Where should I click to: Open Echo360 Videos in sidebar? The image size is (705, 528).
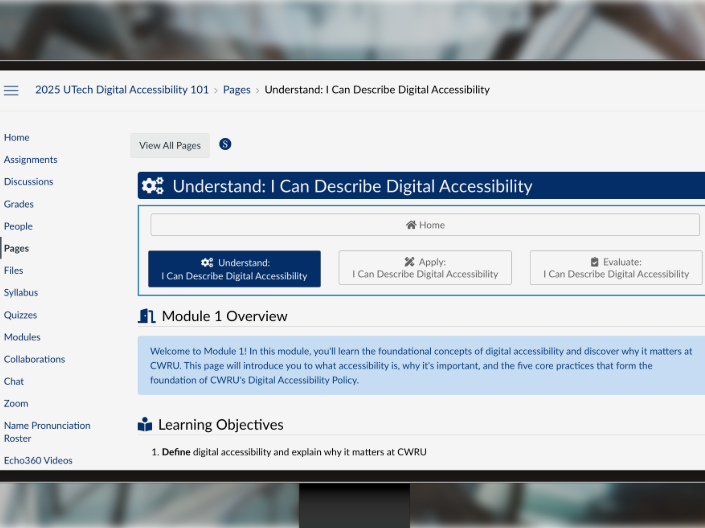[x=38, y=460]
